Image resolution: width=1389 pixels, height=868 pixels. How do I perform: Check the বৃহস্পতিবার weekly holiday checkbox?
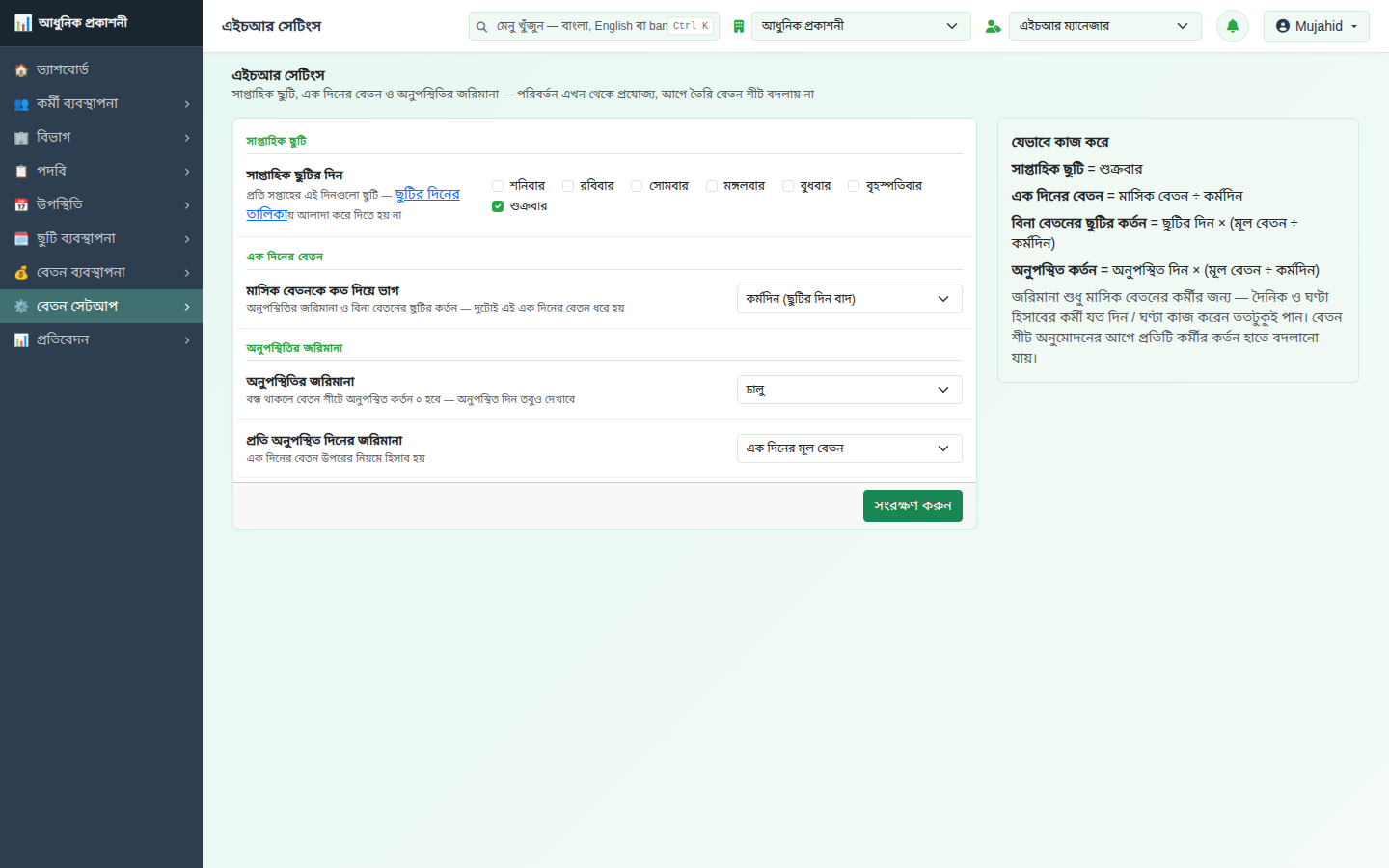tap(854, 186)
